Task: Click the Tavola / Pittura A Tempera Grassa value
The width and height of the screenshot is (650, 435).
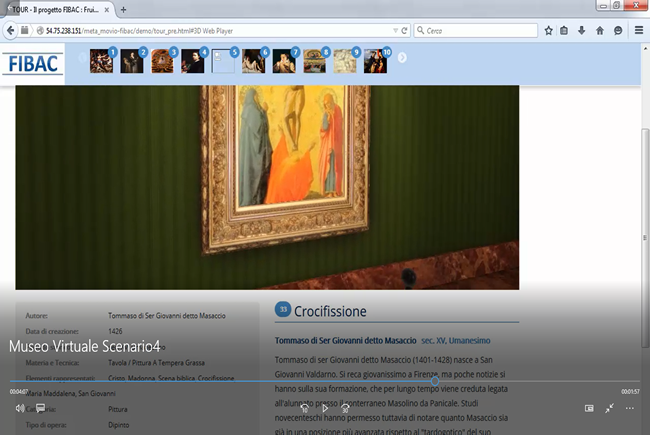Action: point(156,363)
